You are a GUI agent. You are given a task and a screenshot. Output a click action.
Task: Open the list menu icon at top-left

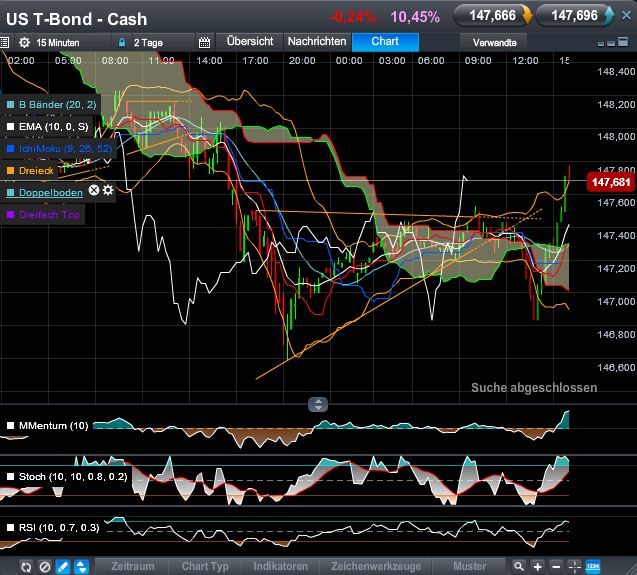tap(4, 42)
